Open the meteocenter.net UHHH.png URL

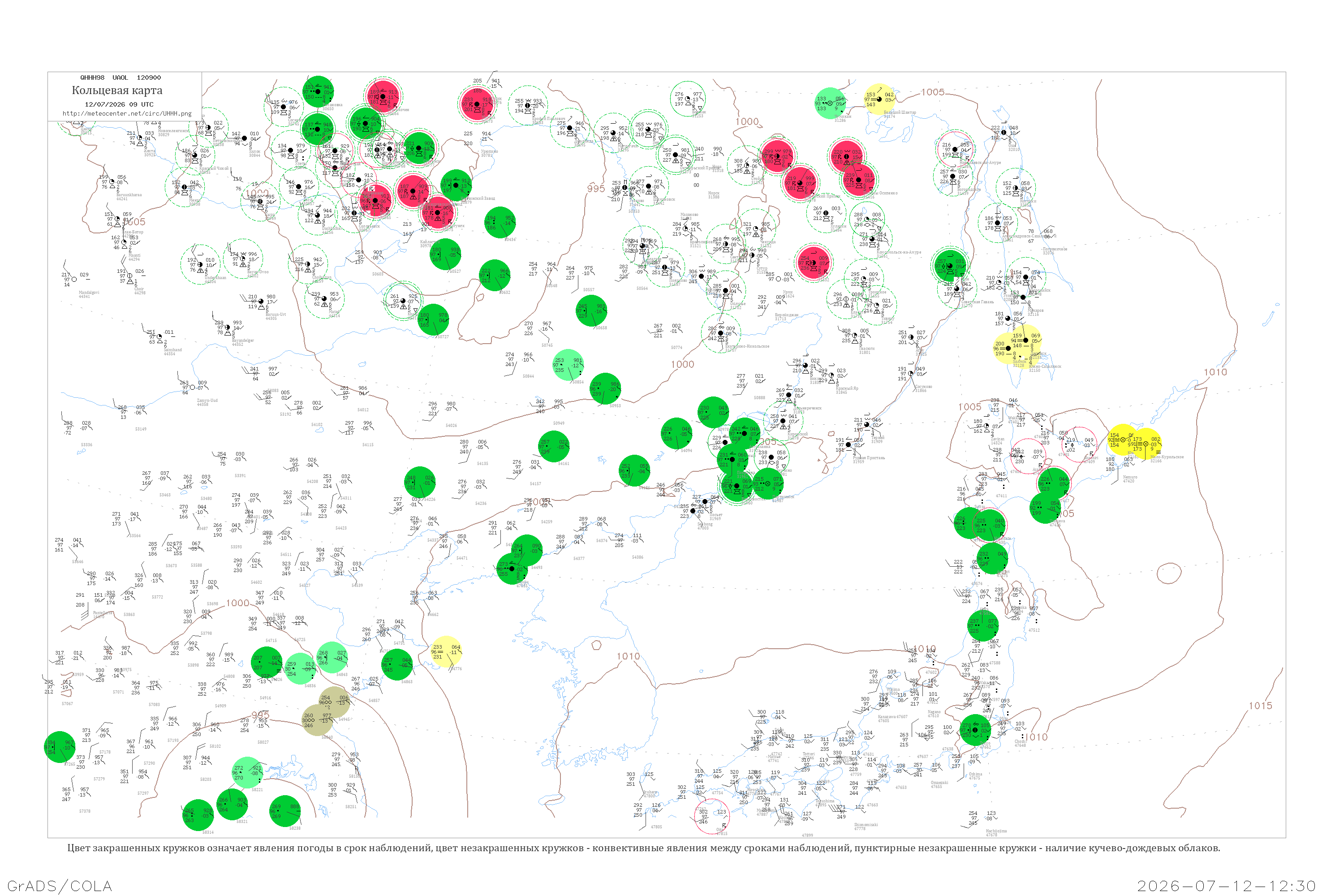coord(127,114)
